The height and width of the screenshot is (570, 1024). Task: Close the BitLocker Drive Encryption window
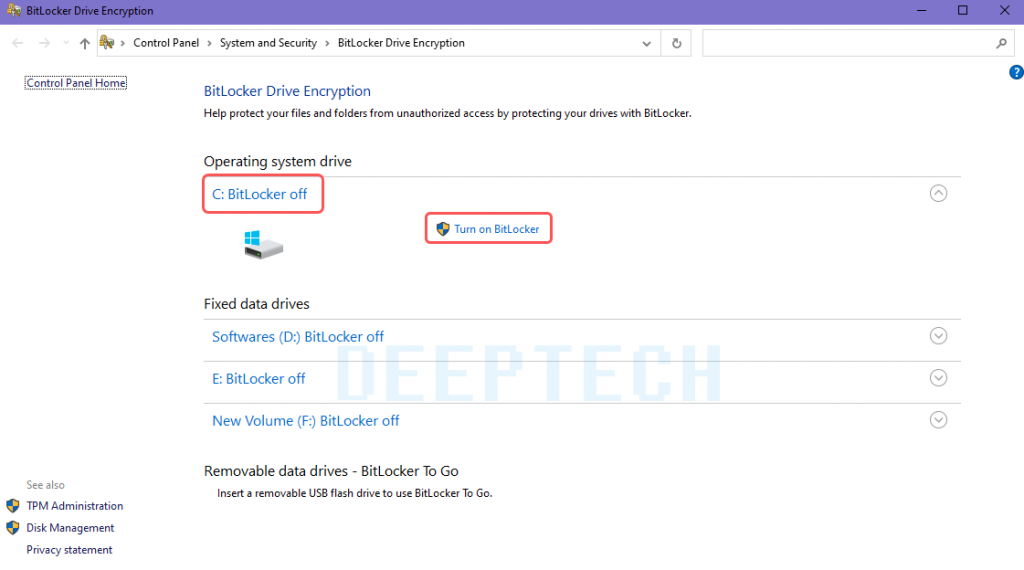(x=1004, y=10)
